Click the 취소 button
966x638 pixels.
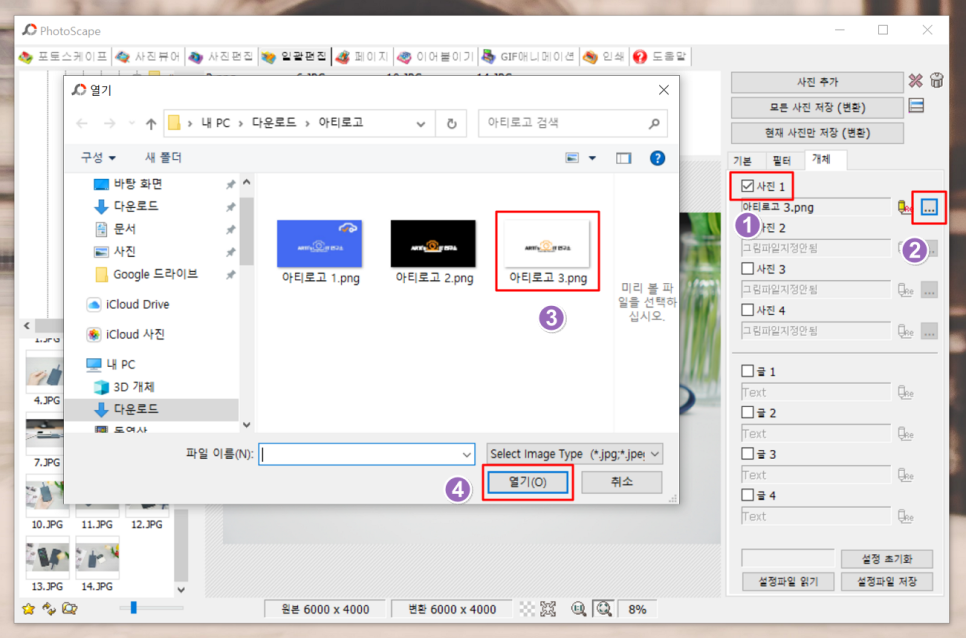[x=622, y=482]
